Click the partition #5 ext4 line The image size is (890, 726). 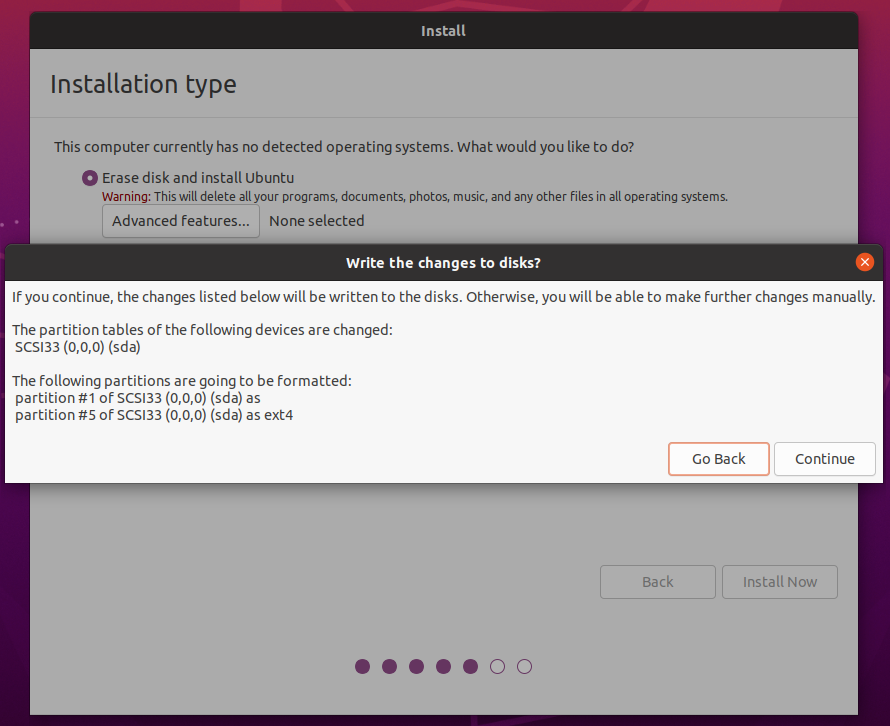(154, 415)
